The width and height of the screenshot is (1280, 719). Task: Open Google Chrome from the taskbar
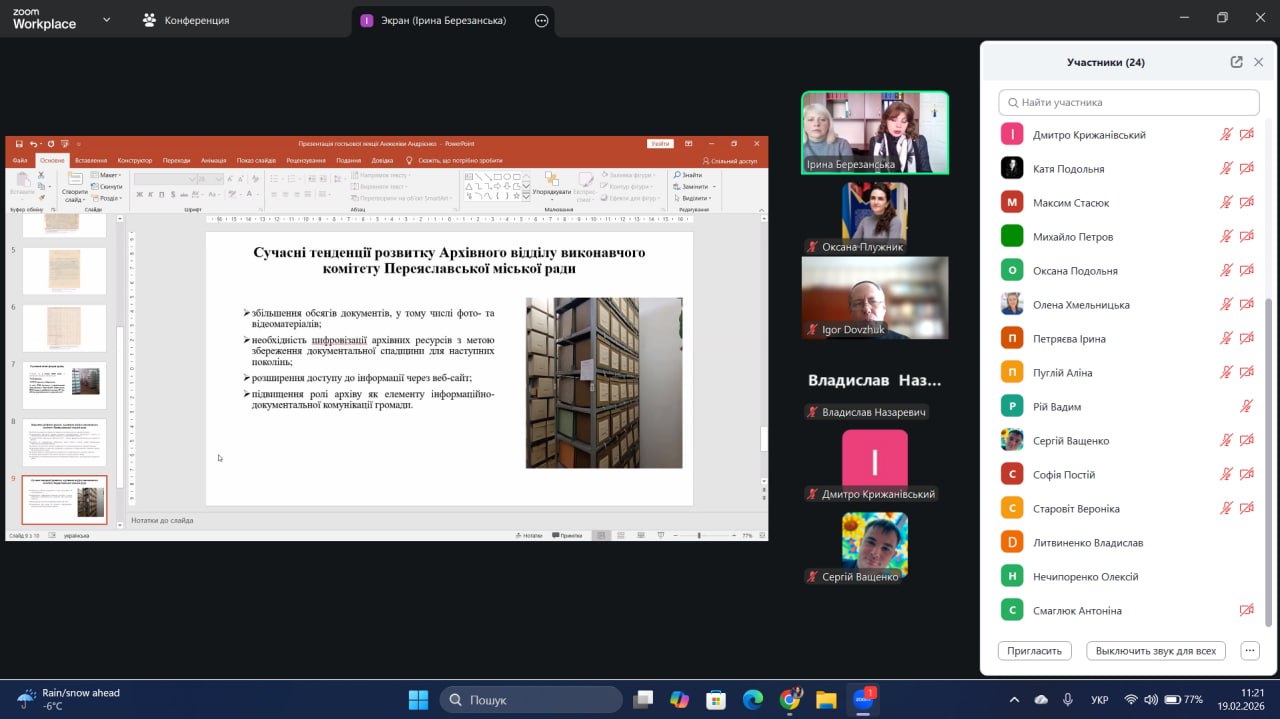(790, 699)
